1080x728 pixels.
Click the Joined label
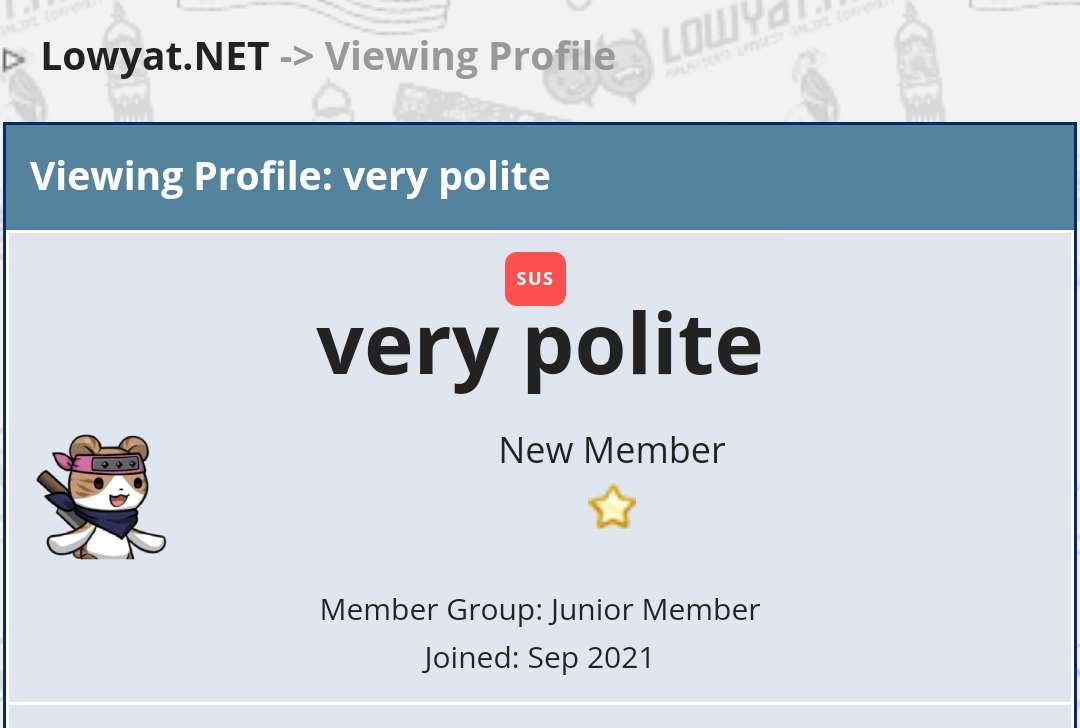(x=471, y=657)
